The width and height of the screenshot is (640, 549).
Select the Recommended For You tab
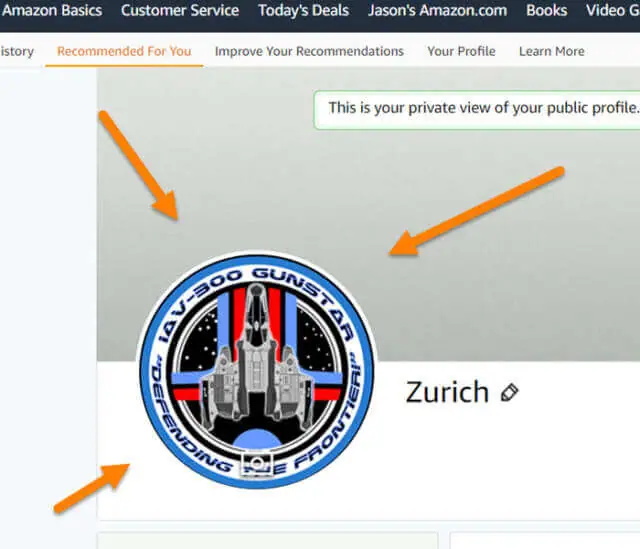(124, 51)
